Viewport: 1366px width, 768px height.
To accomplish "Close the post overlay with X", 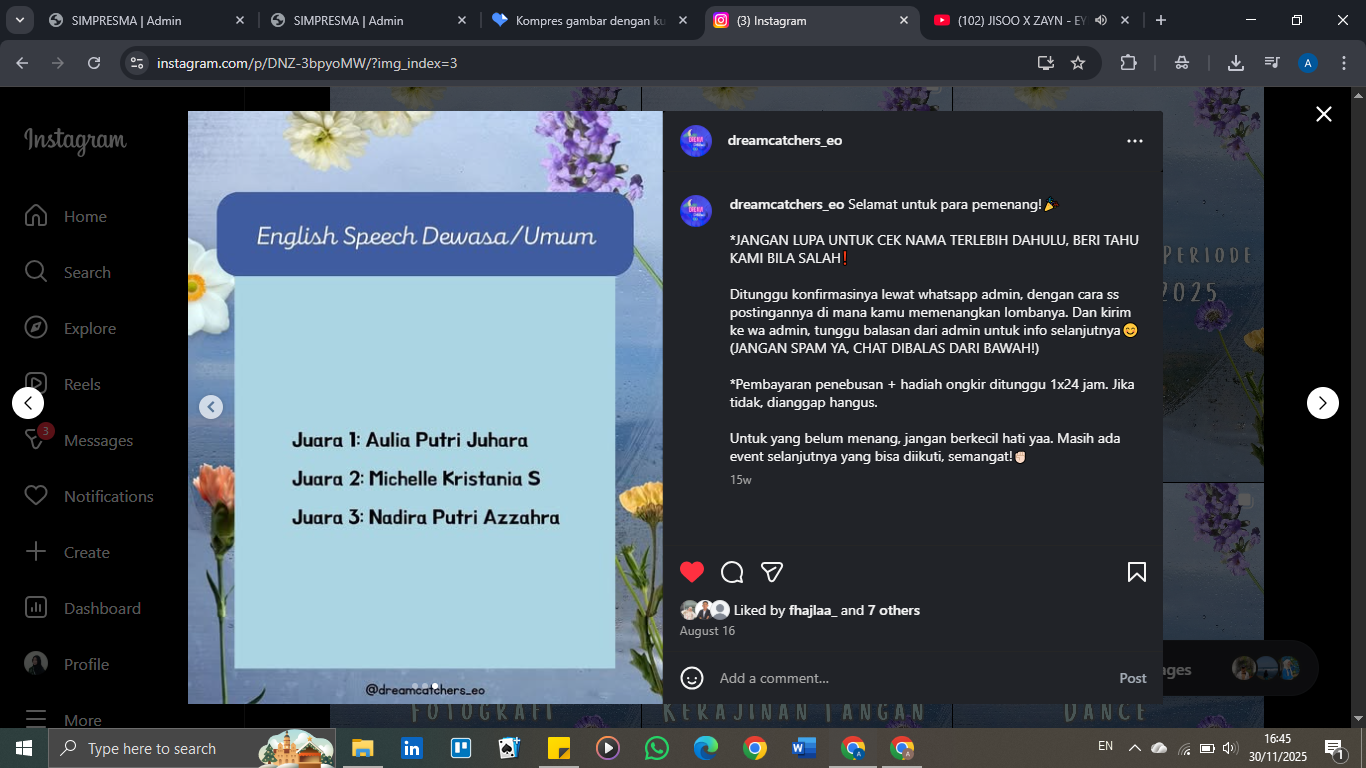I will pyautogui.click(x=1323, y=114).
